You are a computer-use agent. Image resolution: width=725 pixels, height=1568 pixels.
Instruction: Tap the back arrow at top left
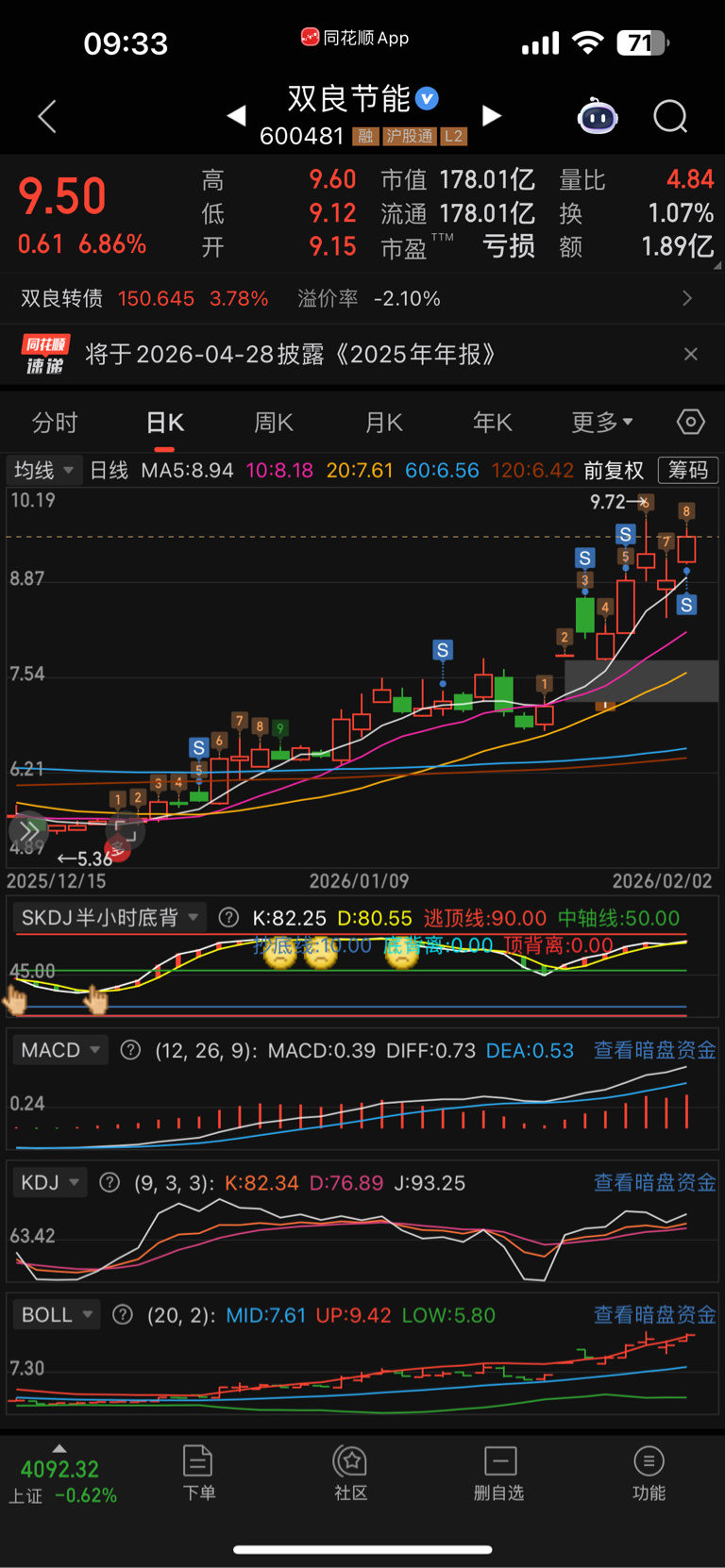47,117
